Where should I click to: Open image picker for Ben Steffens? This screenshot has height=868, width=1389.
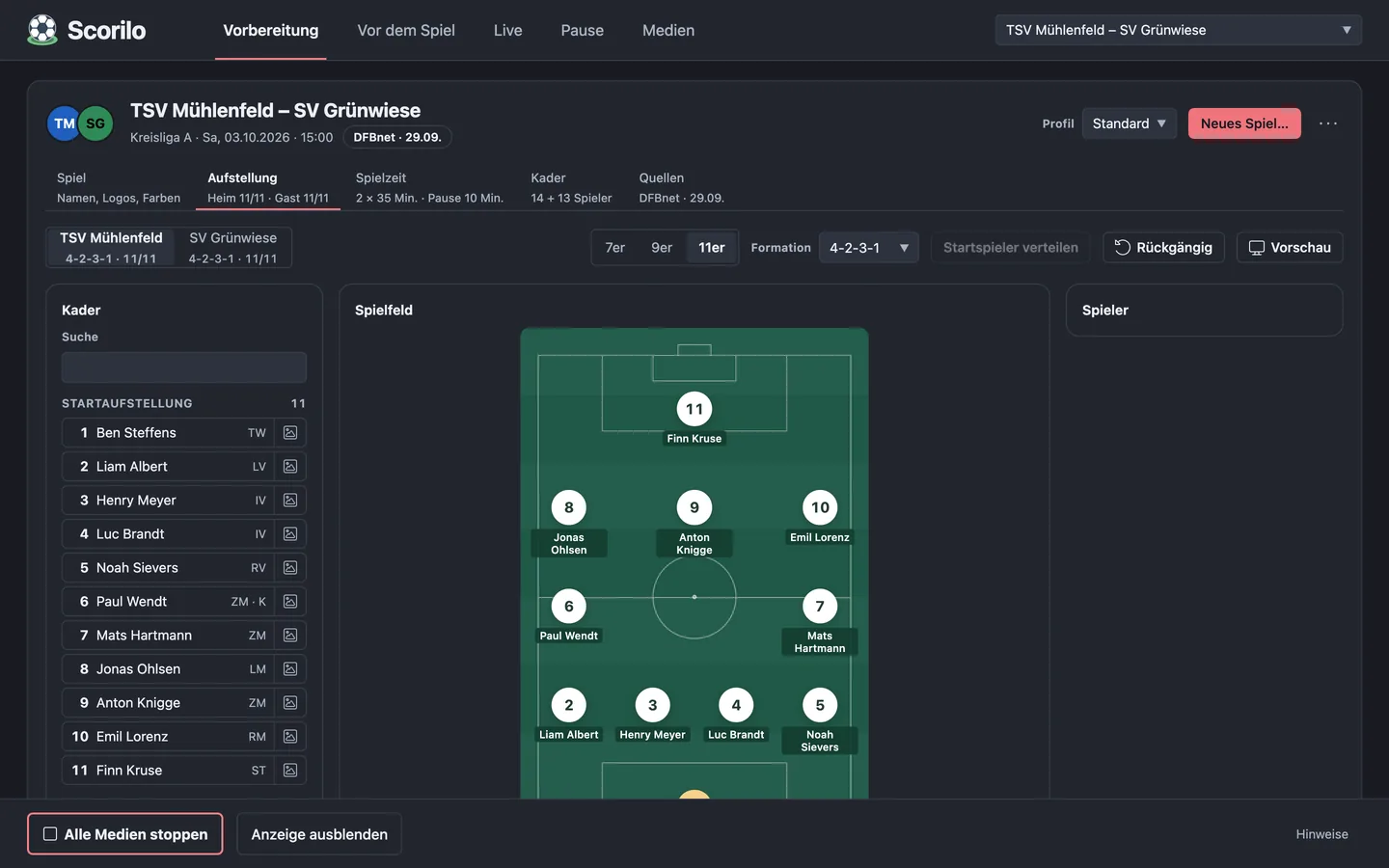(290, 433)
